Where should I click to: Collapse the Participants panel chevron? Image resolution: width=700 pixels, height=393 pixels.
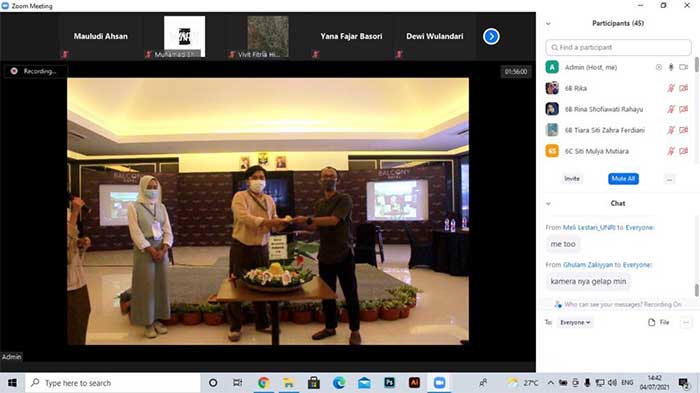[x=548, y=24]
